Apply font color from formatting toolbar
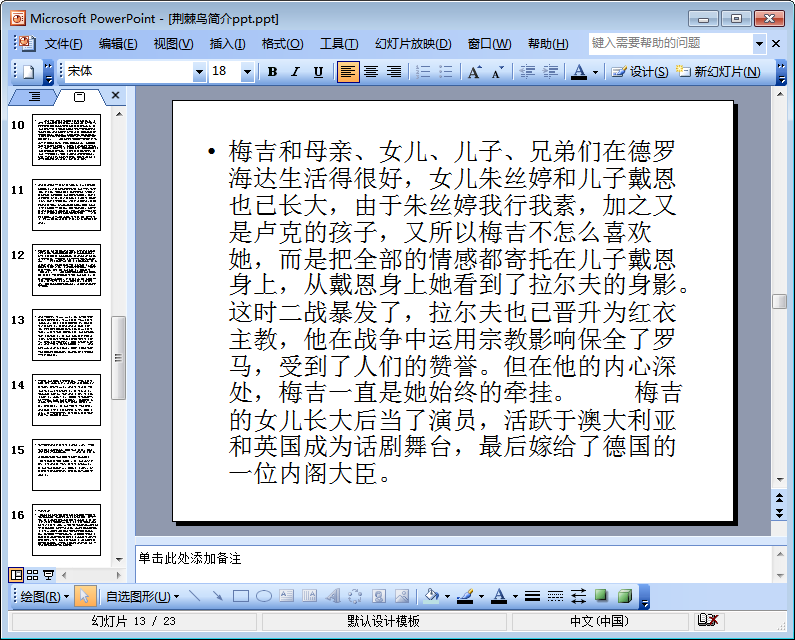Screen dimensions: 795x640 579,72
